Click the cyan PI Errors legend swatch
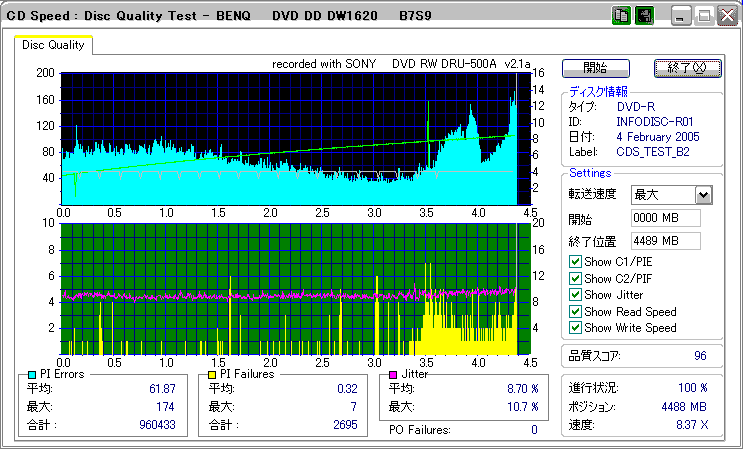Viewport: 743px width, 449px height. (32, 374)
